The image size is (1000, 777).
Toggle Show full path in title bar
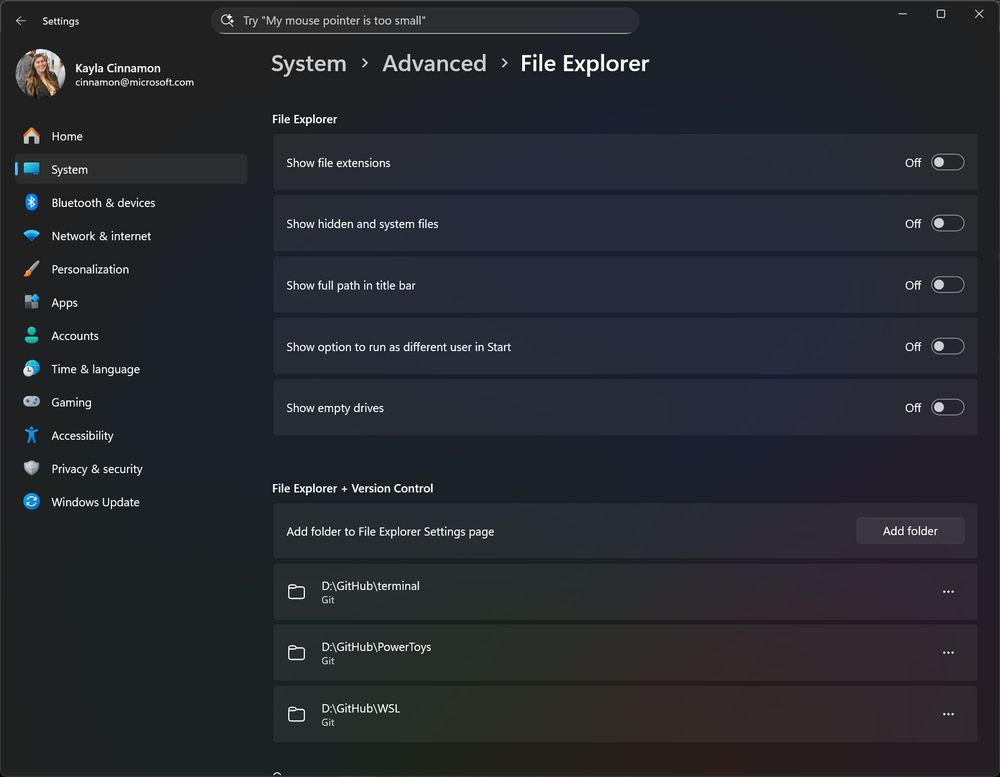pyautogui.click(x=947, y=285)
